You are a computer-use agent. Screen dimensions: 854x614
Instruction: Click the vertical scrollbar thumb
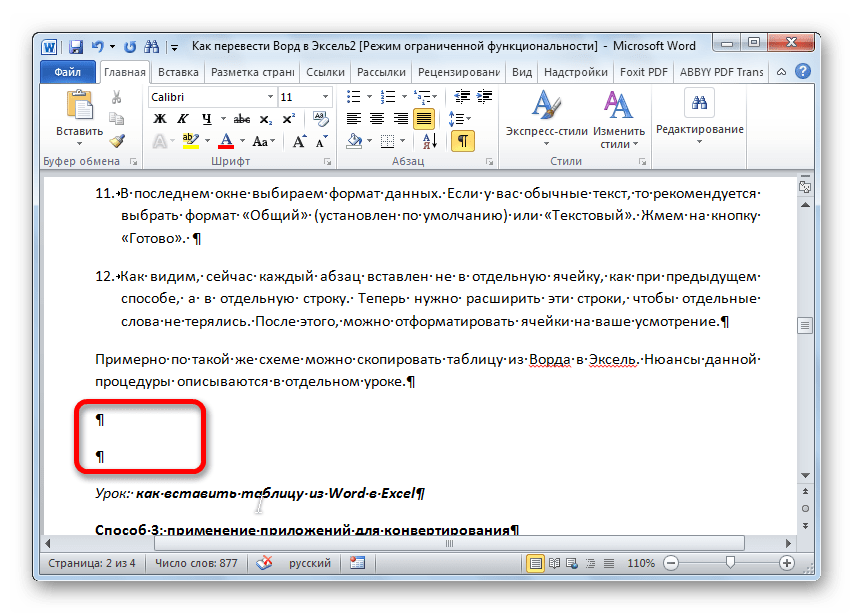[x=804, y=325]
